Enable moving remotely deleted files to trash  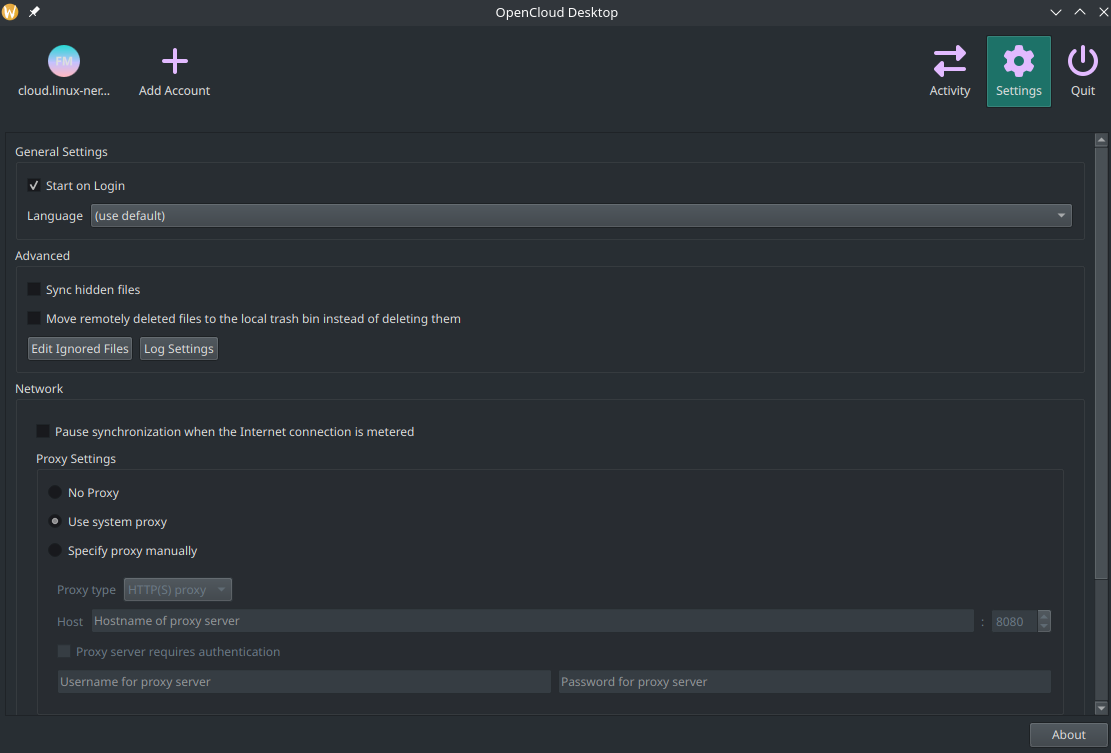pyautogui.click(x=33, y=318)
